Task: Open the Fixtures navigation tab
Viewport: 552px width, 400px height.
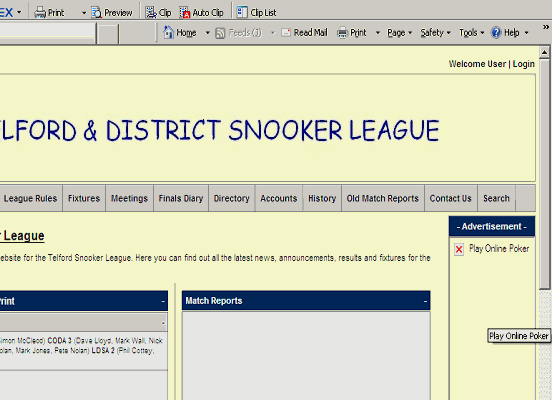Action: point(84,198)
